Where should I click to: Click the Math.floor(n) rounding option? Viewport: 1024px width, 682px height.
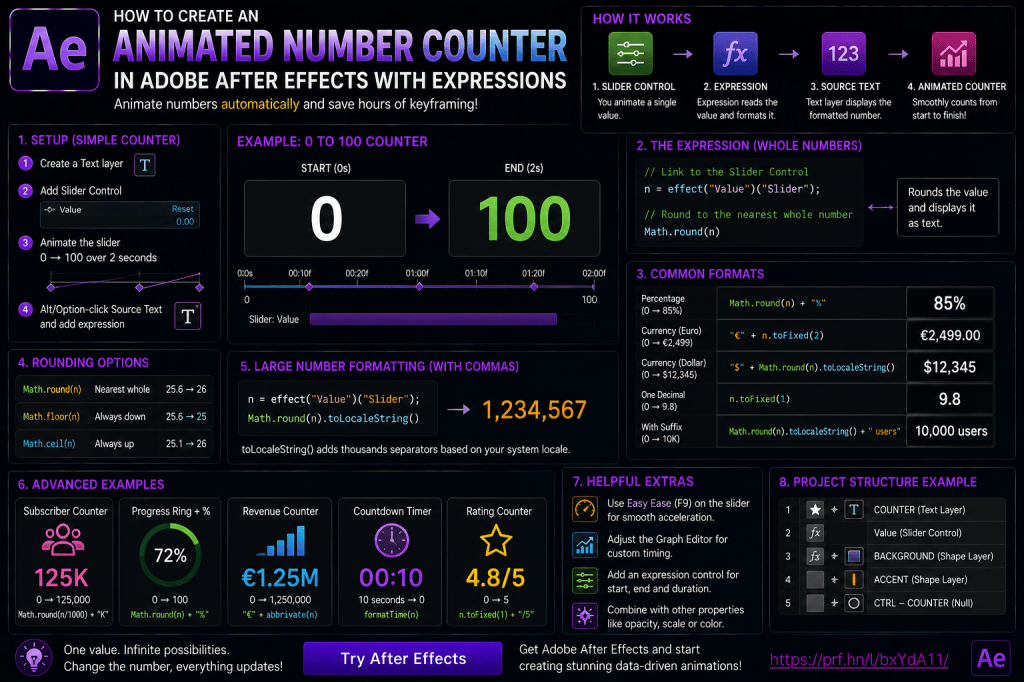coord(51,417)
